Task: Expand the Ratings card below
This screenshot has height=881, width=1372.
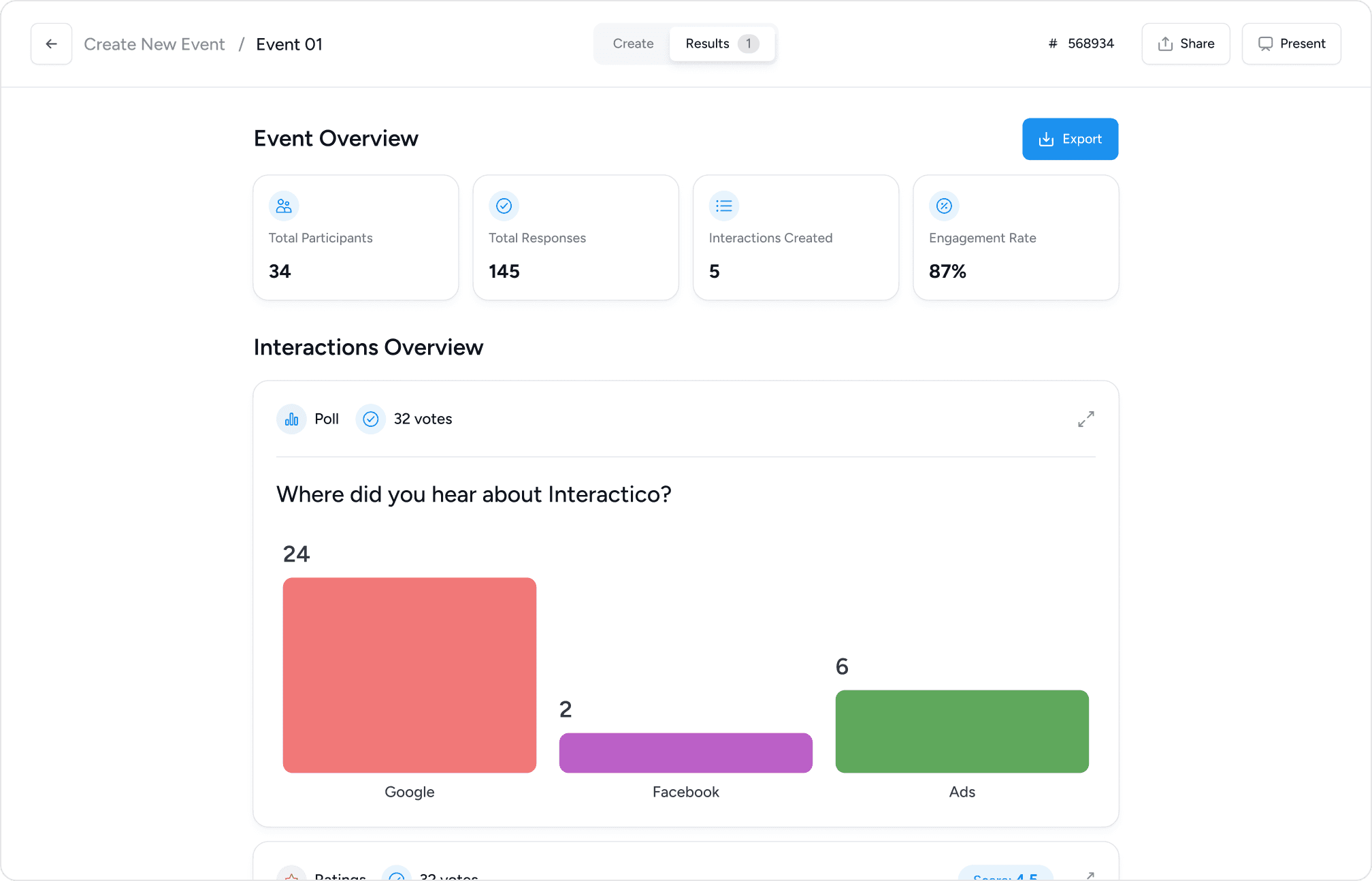Action: pyautogui.click(x=1090, y=876)
